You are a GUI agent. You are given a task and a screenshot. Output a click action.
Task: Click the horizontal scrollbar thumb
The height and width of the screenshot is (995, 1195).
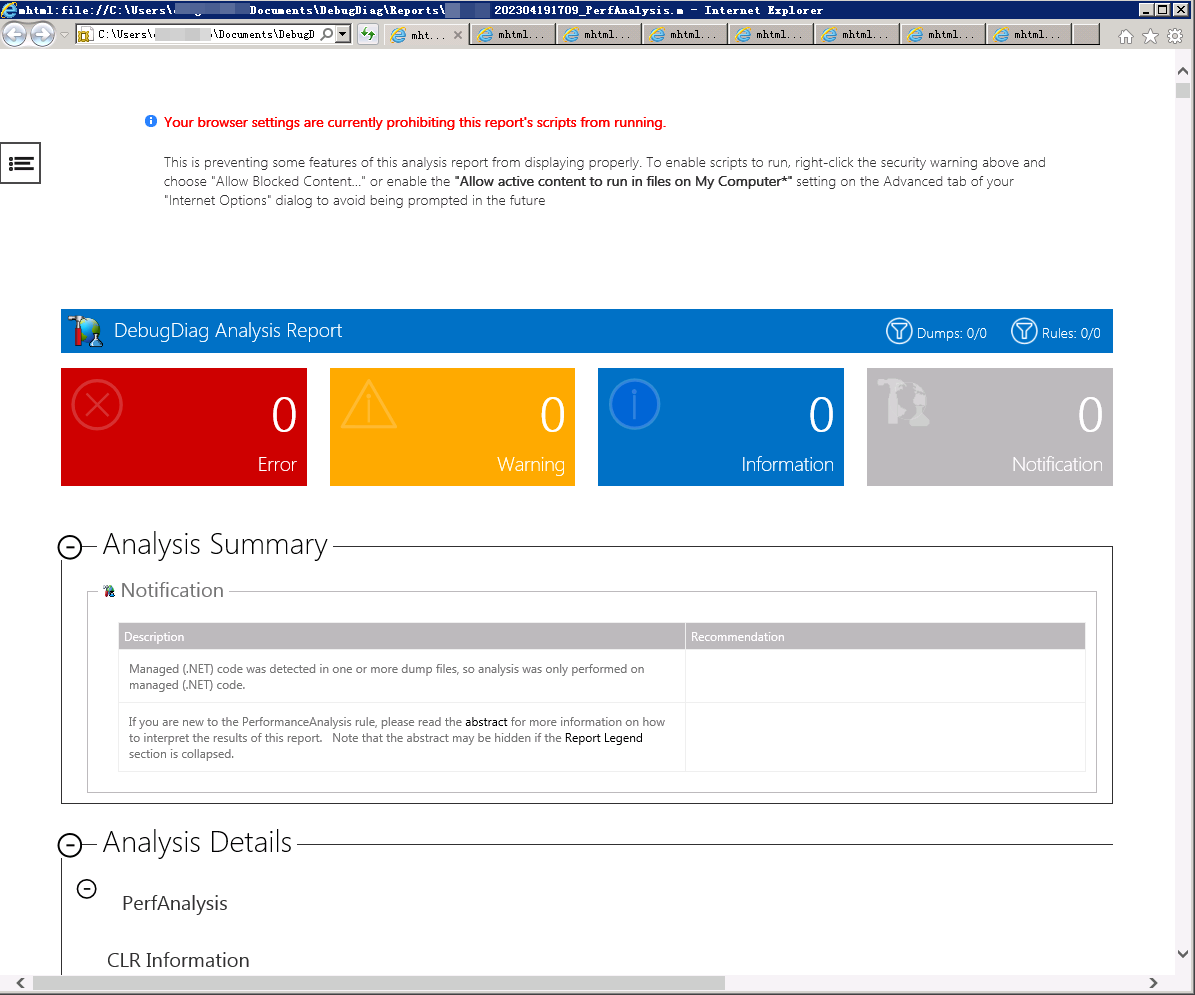(379, 983)
